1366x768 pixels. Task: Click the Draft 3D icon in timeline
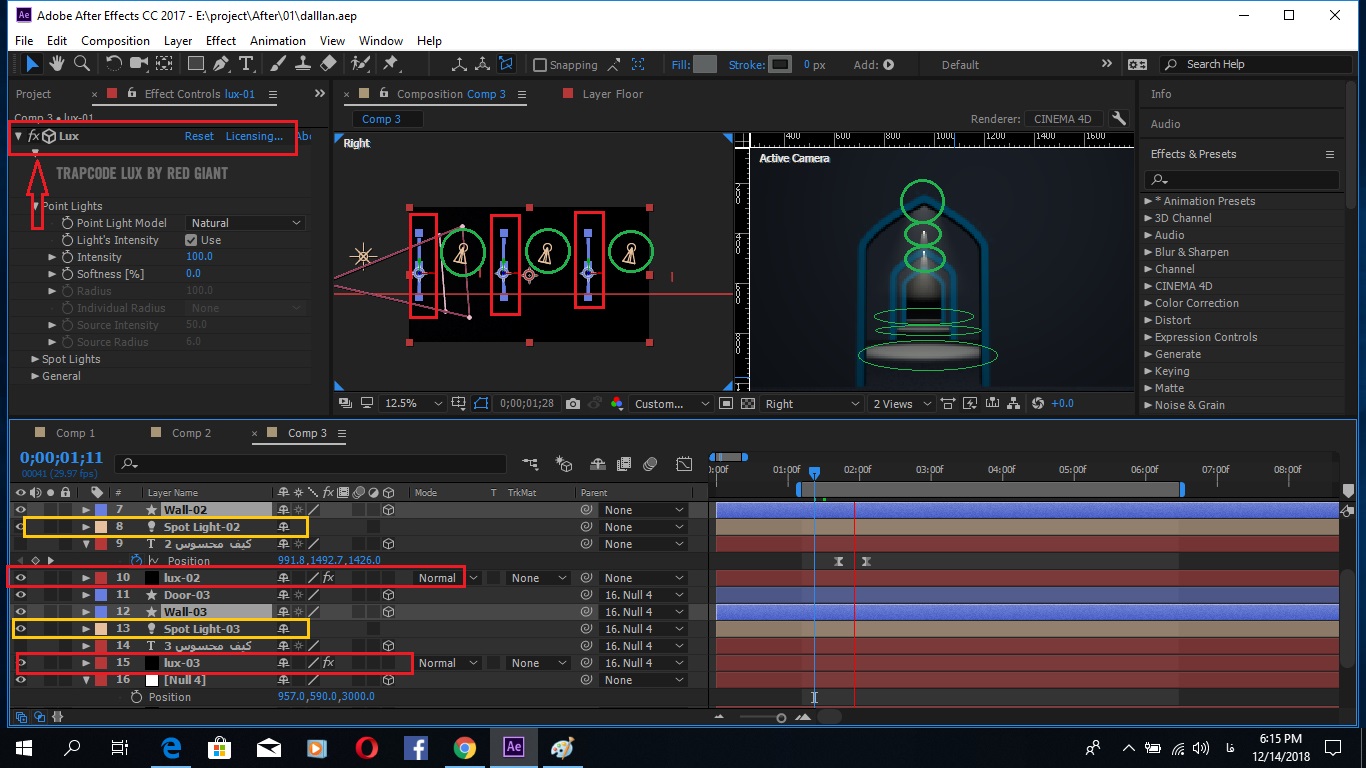click(x=564, y=464)
